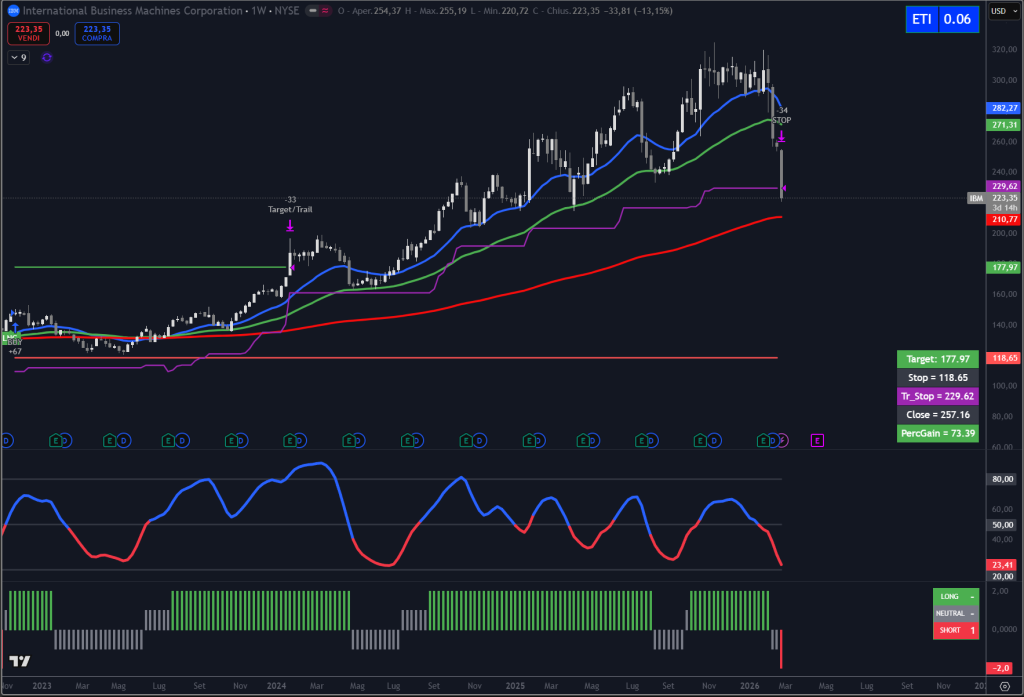Viewport: 1024px width, 697px height.
Task: Toggle the SHORT entry in the indicator legend
Action: point(952,630)
